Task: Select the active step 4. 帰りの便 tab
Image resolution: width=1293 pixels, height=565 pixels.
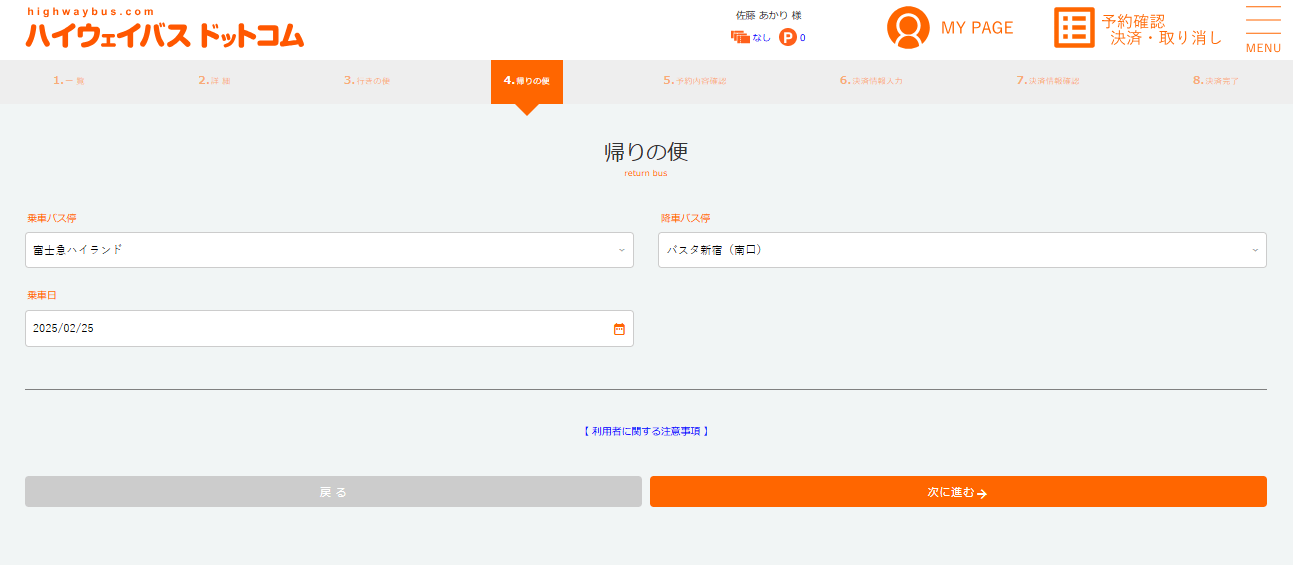Action: 527,81
